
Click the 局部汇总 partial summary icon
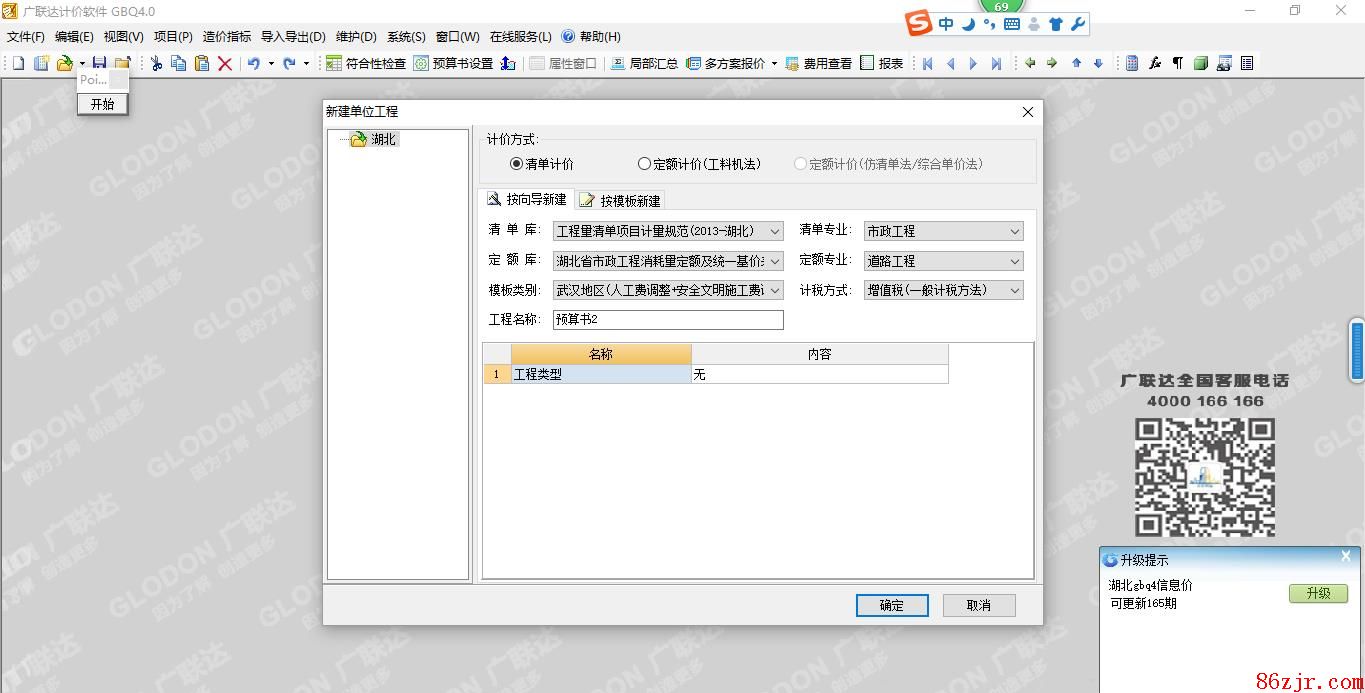click(644, 63)
